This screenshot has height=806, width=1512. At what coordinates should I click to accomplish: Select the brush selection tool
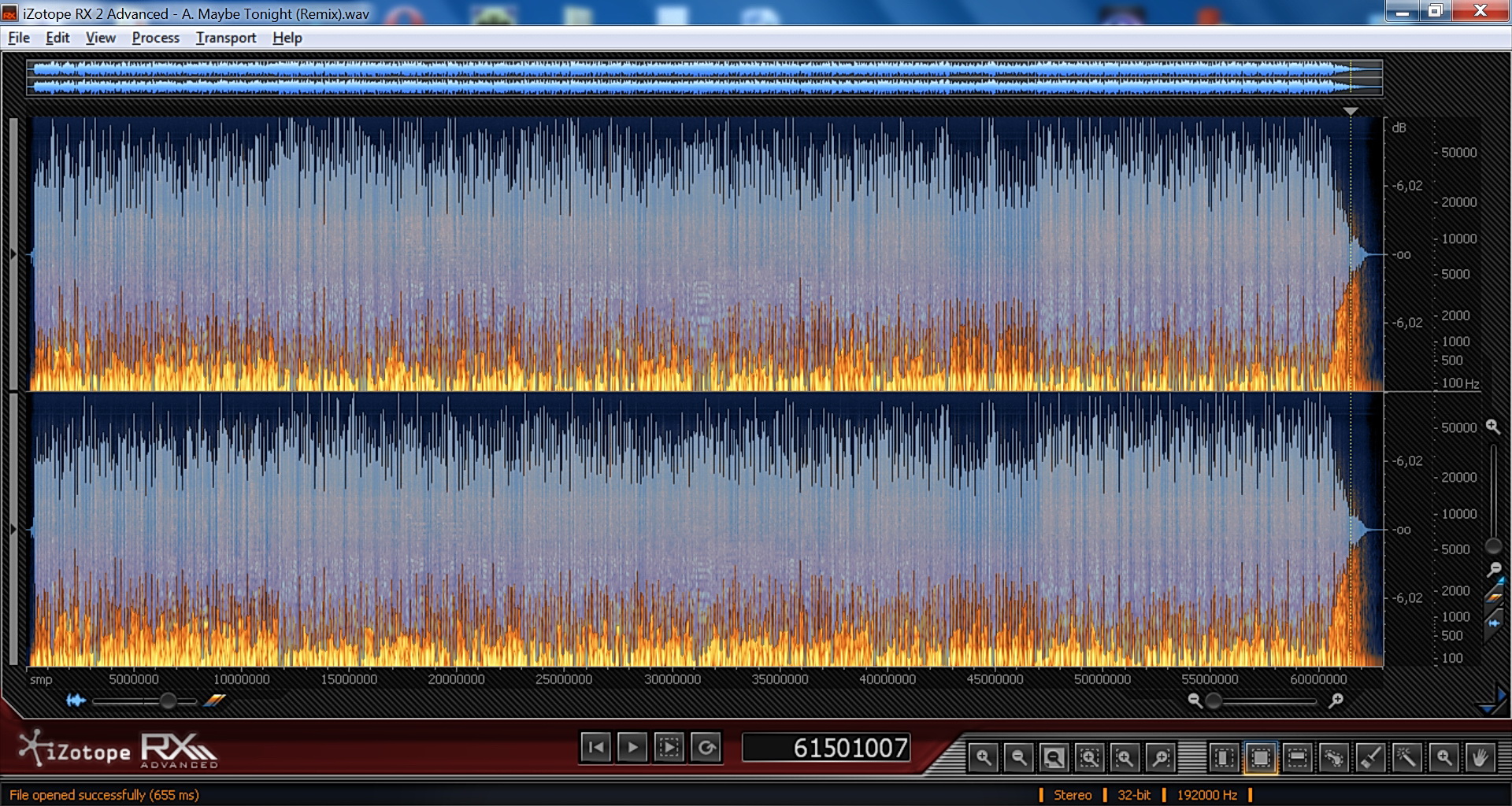click(1370, 758)
